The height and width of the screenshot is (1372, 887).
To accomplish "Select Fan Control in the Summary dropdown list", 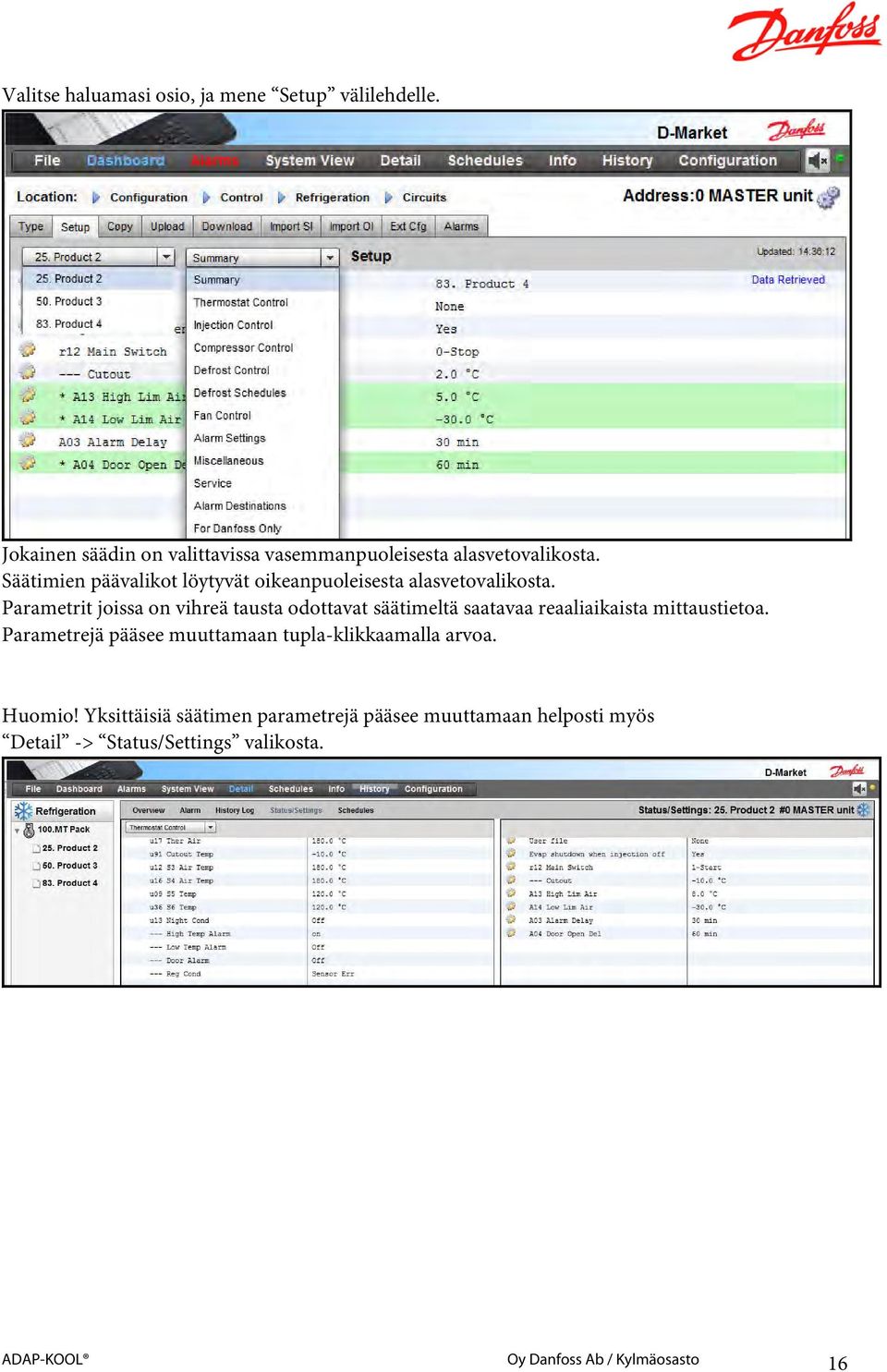I will click(223, 416).
